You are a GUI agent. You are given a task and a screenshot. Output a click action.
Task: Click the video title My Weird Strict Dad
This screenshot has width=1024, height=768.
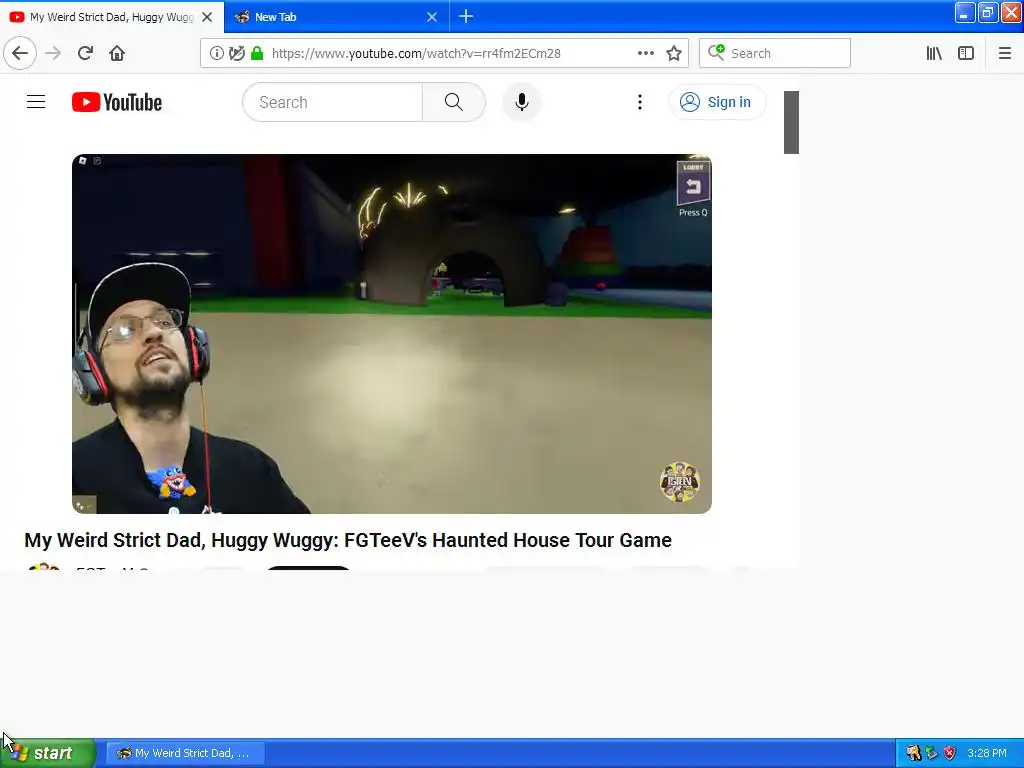(x=348, y=540)
